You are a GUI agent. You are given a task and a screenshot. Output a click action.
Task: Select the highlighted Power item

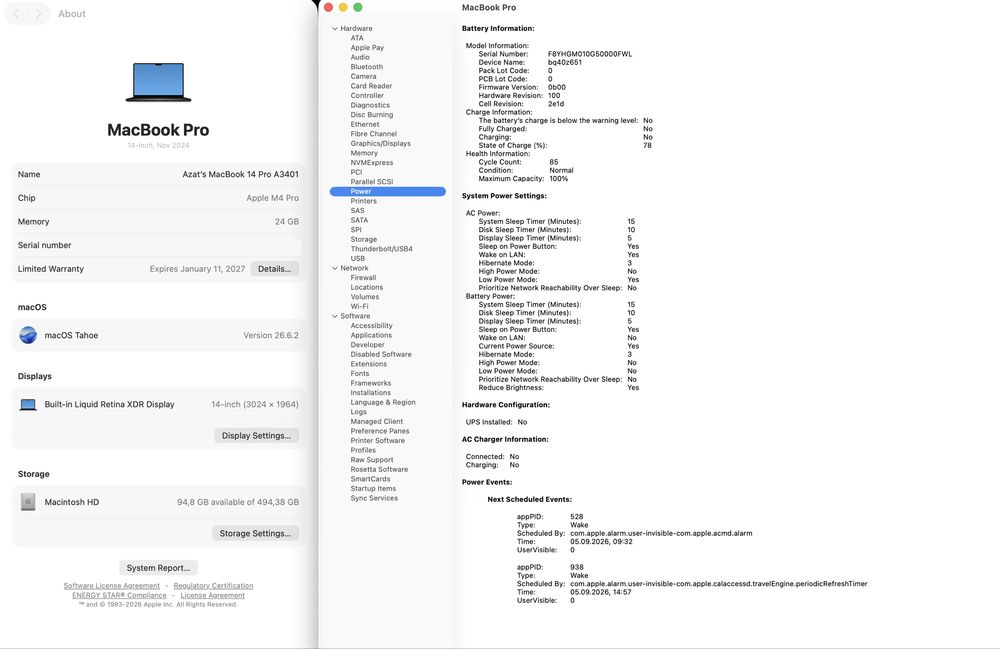point(387,191)
